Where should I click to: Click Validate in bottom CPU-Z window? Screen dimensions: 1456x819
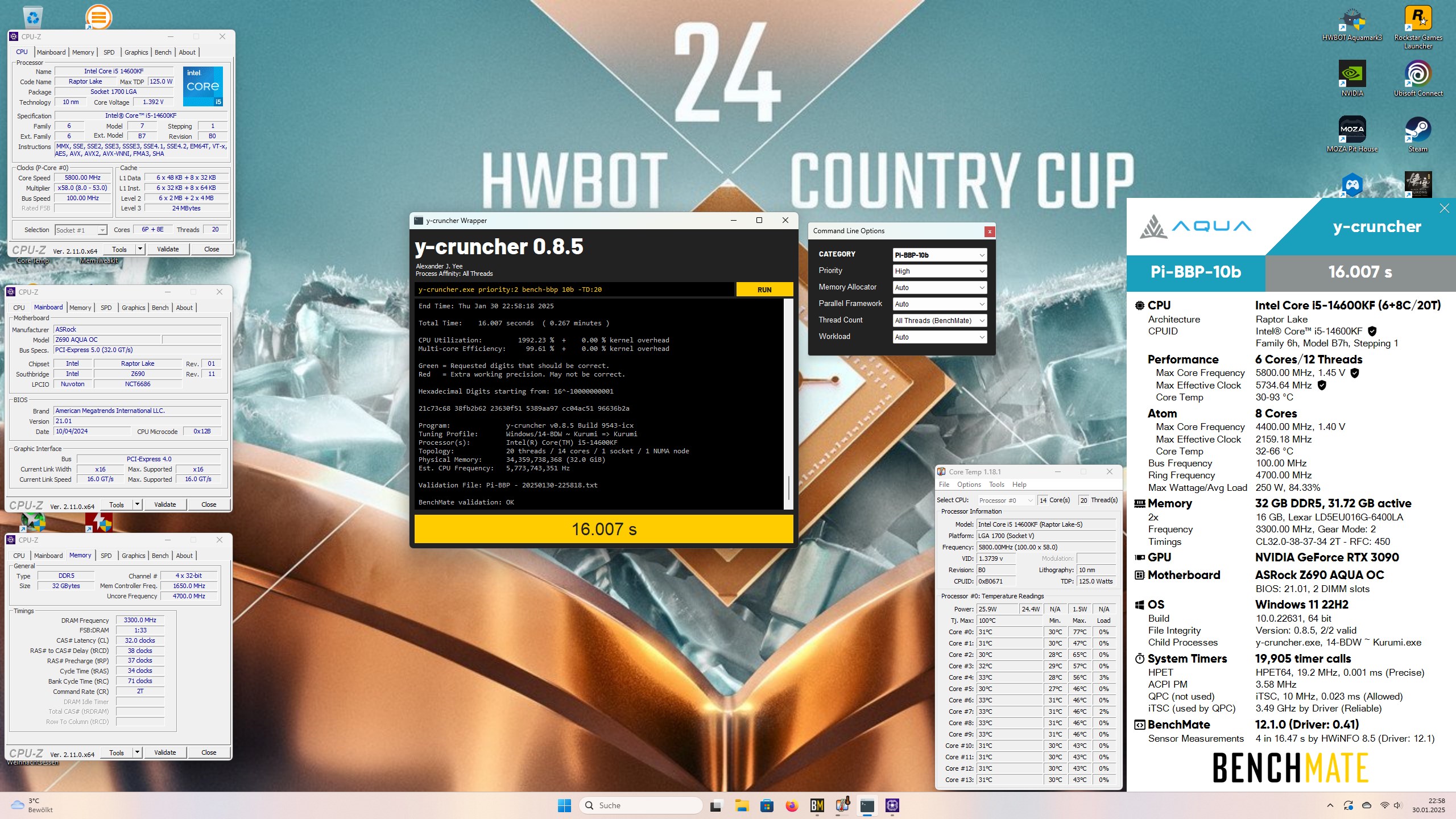pyautogui.click(x=165, y=752)
